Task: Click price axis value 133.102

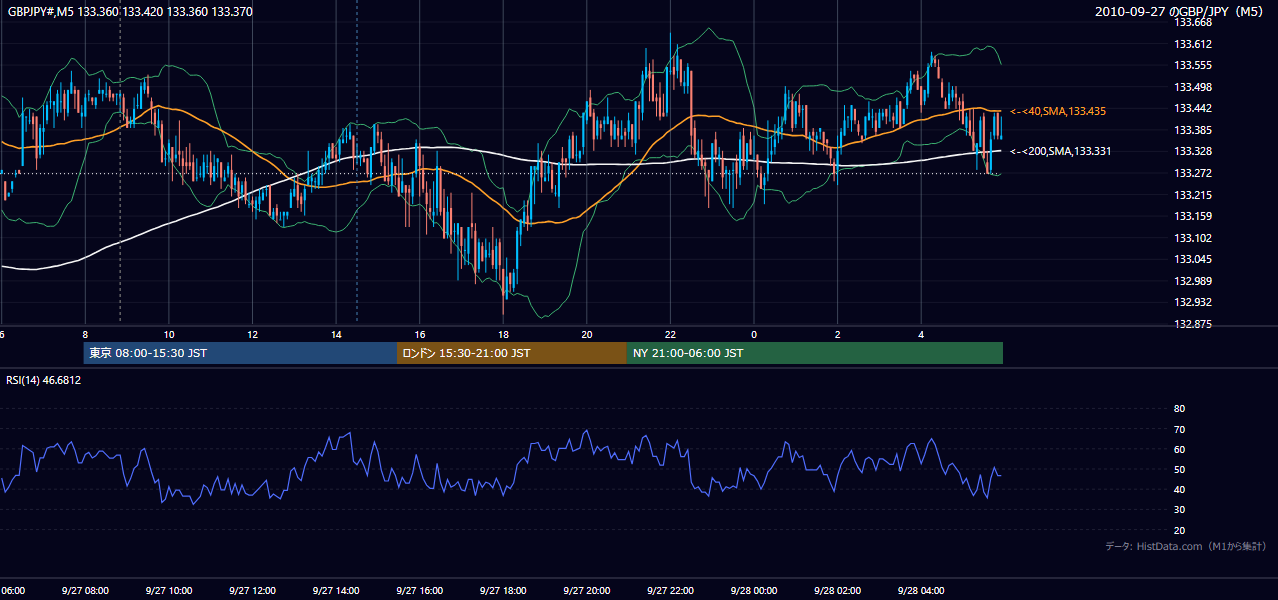Action: click(x=1192, y=238)
